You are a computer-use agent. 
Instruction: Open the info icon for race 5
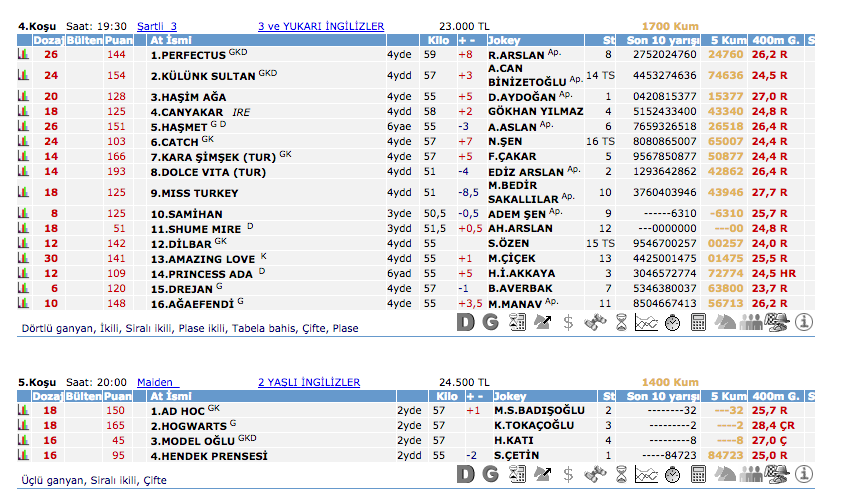pos(804,474)
